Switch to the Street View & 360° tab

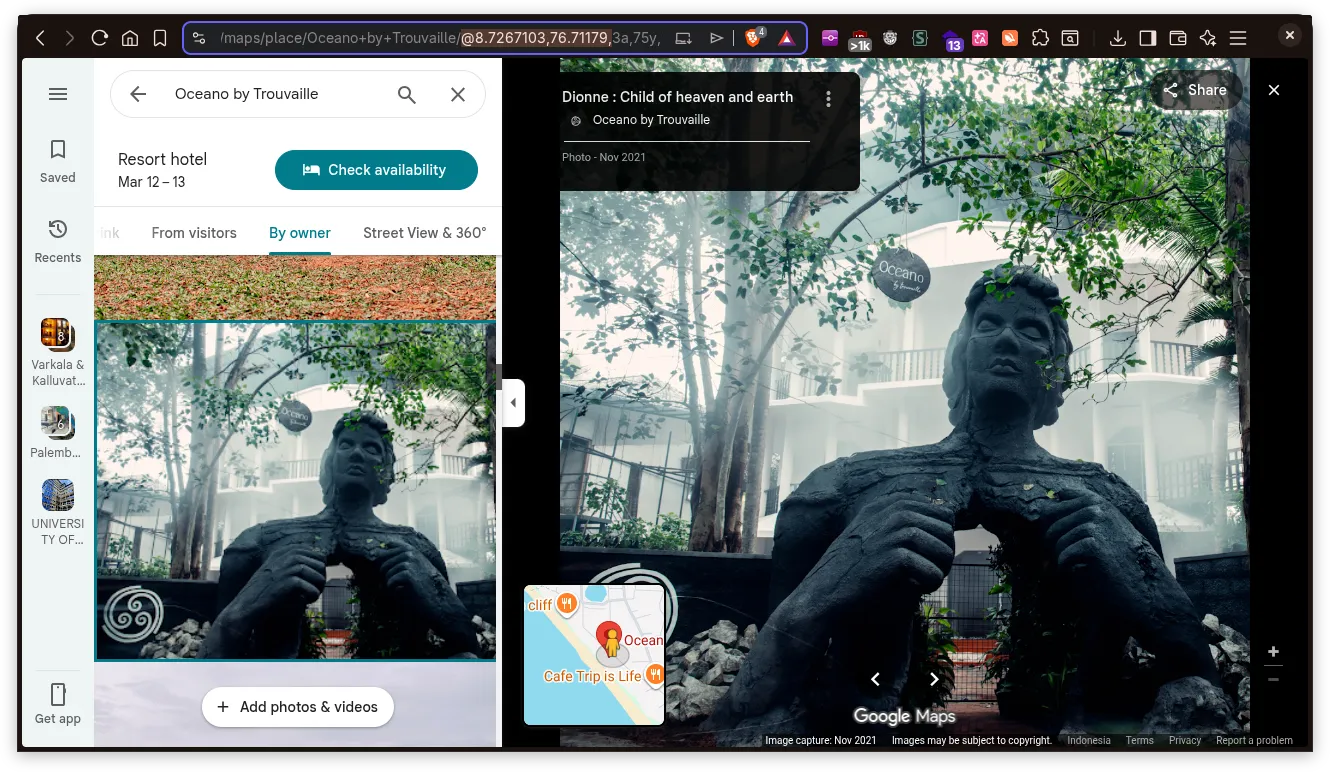[424, 233]
